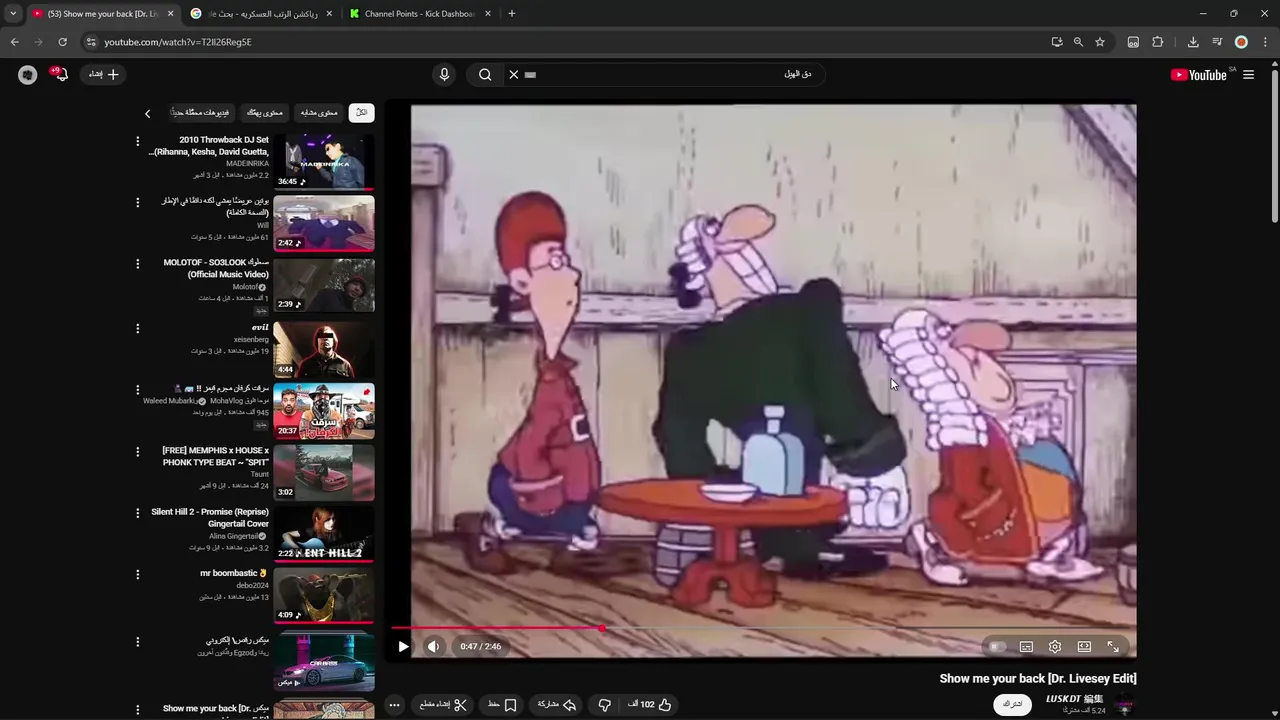Open the LUSKDT channel name link

pyautogui.click(x=1075, y=699)
